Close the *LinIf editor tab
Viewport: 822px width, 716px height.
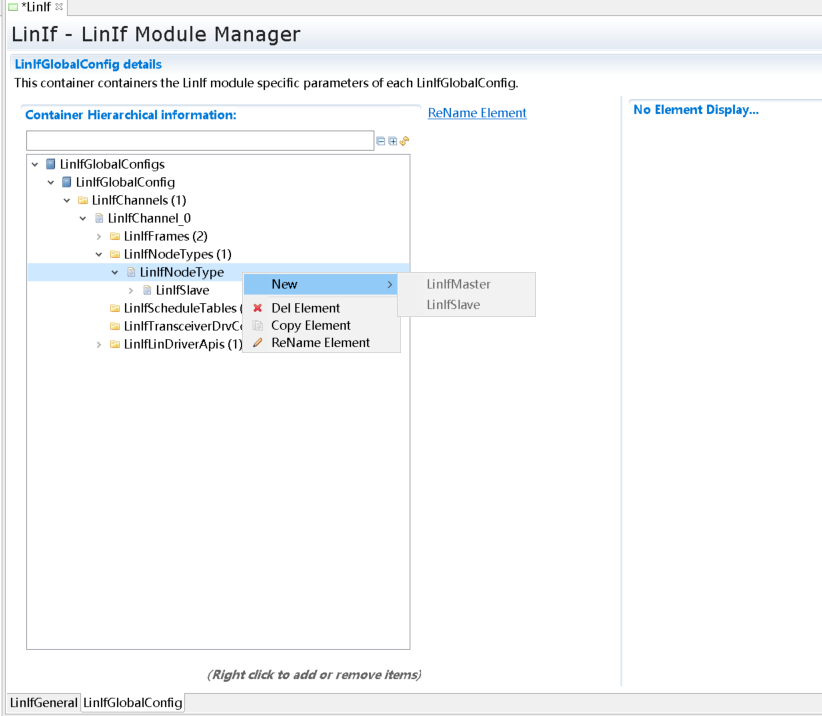(x=58, y=7)
